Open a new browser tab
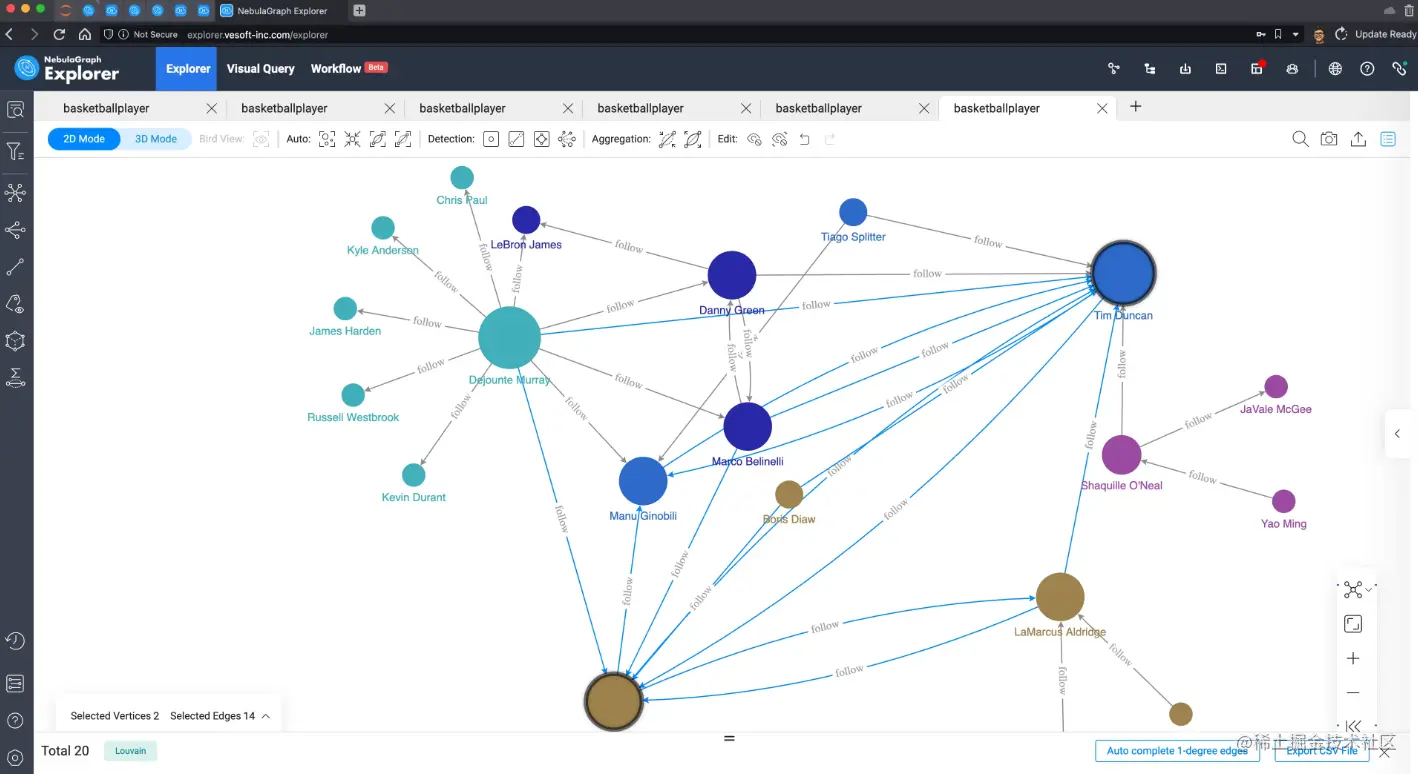This screenshot has height=774, width=1418. click(360, 10)
